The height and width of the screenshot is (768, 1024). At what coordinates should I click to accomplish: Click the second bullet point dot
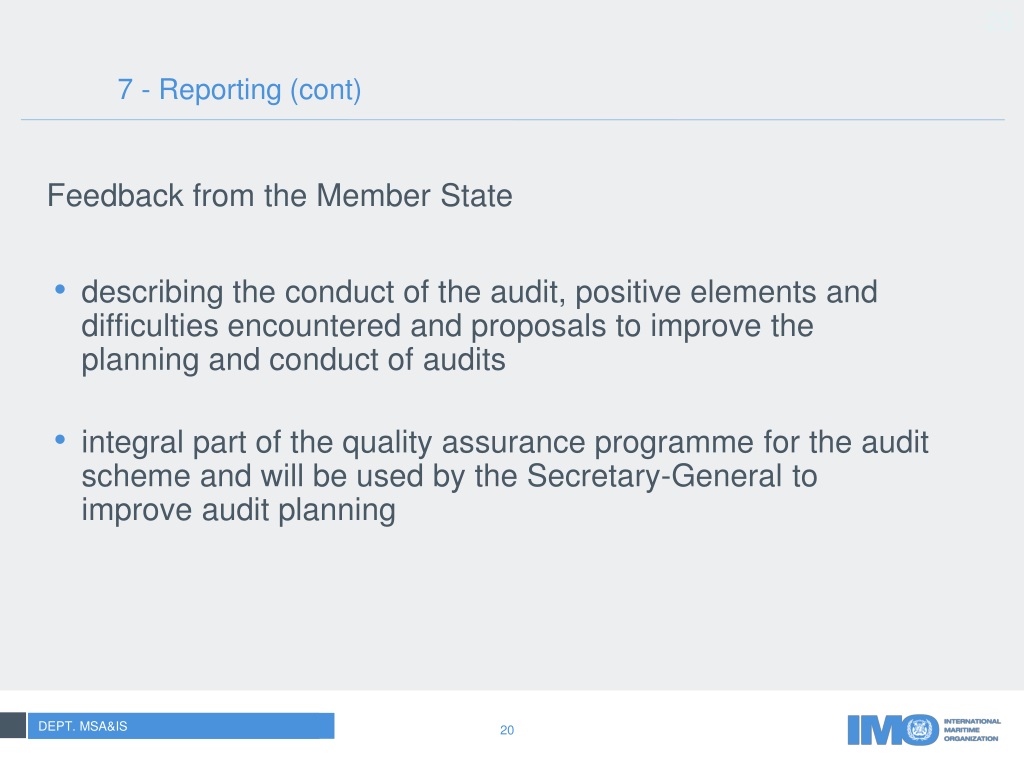click(x=60, y=440)
